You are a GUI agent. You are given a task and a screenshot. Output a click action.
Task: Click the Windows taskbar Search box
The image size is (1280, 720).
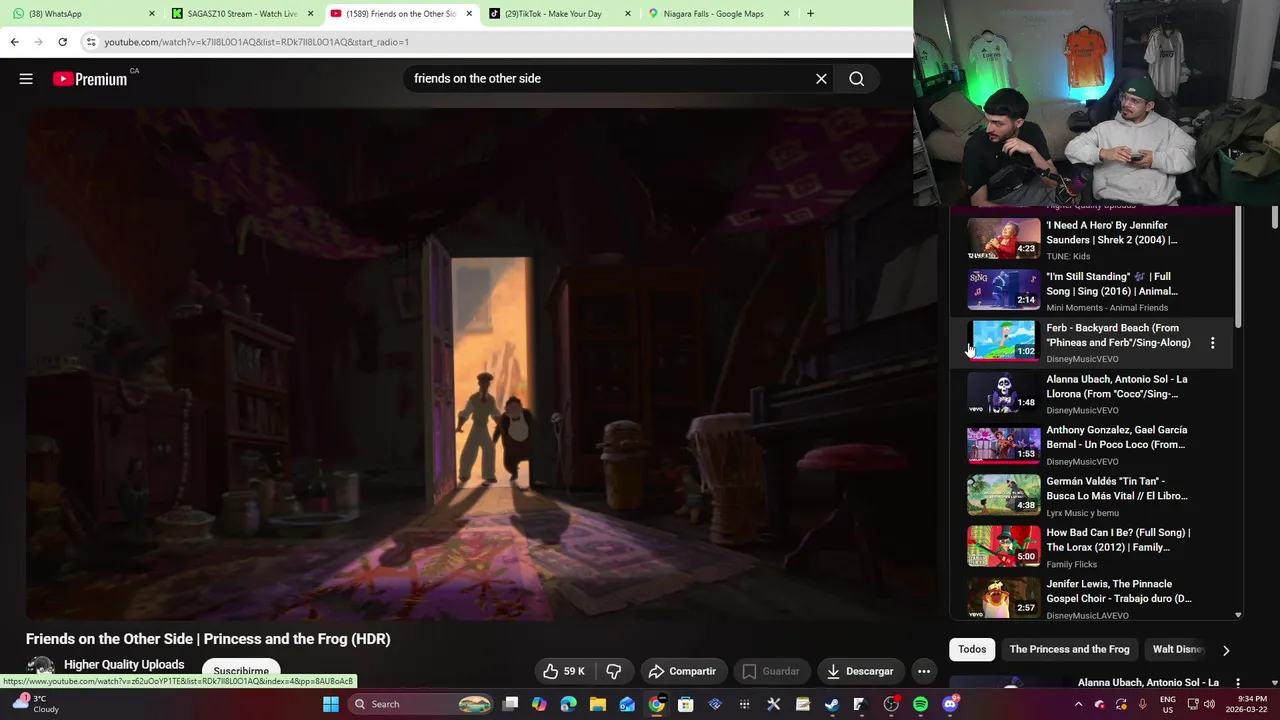tap(422, 704)
